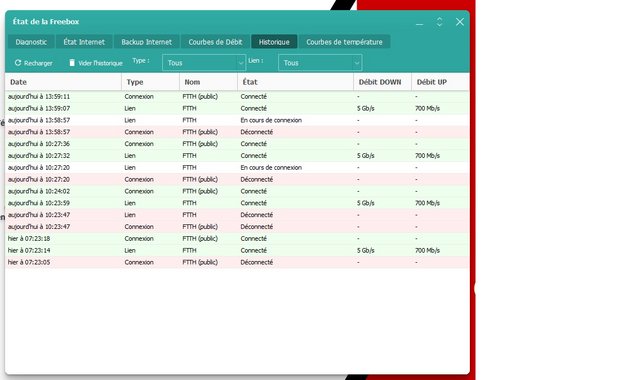Click 700 Mb/s in the 10:23:59 row
The image size is (640, 380).
coord(427,203)
